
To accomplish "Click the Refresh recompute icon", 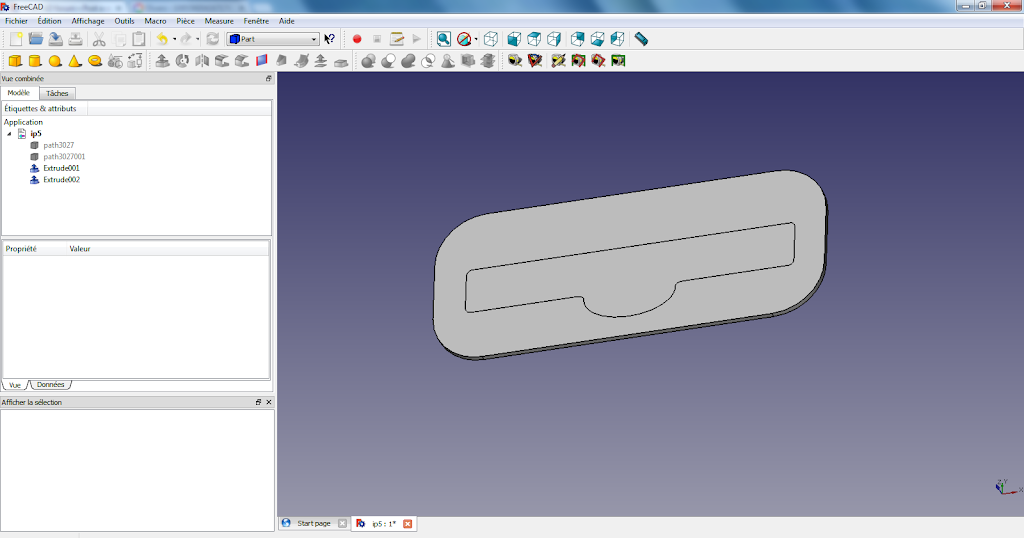I will 212,39.
